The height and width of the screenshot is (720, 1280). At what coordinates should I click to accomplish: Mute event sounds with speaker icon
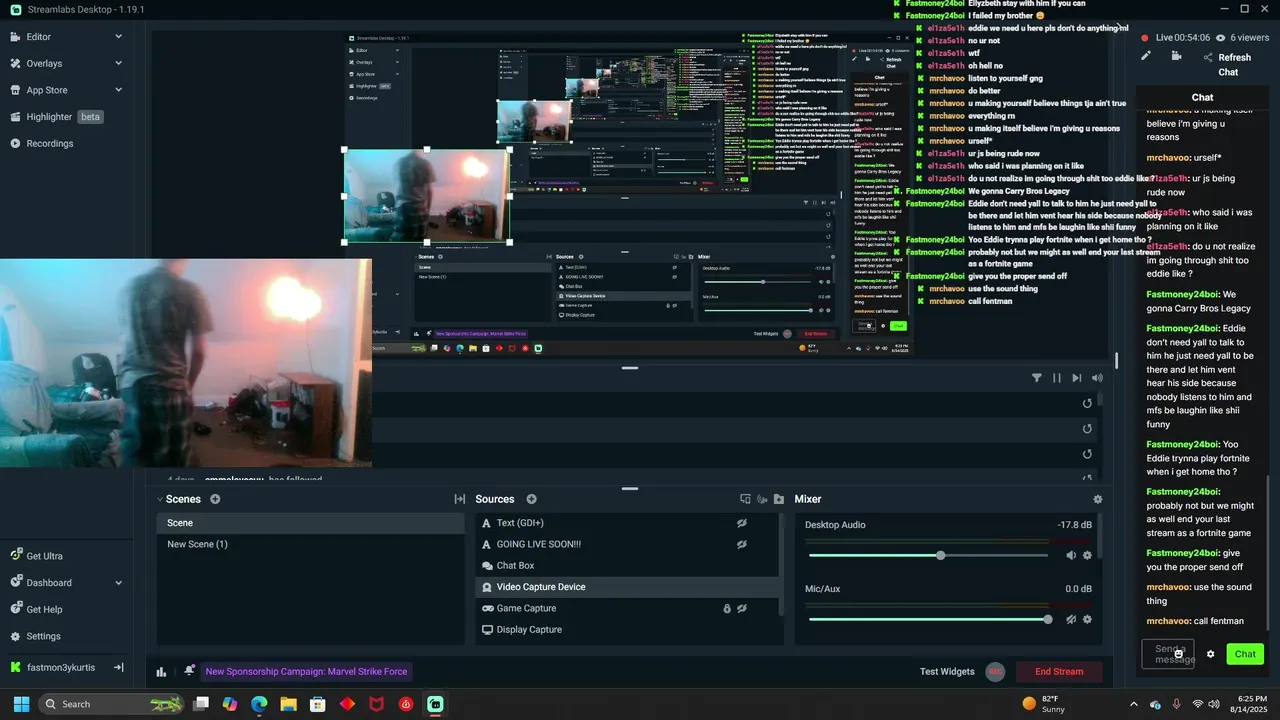[1098, 378]
